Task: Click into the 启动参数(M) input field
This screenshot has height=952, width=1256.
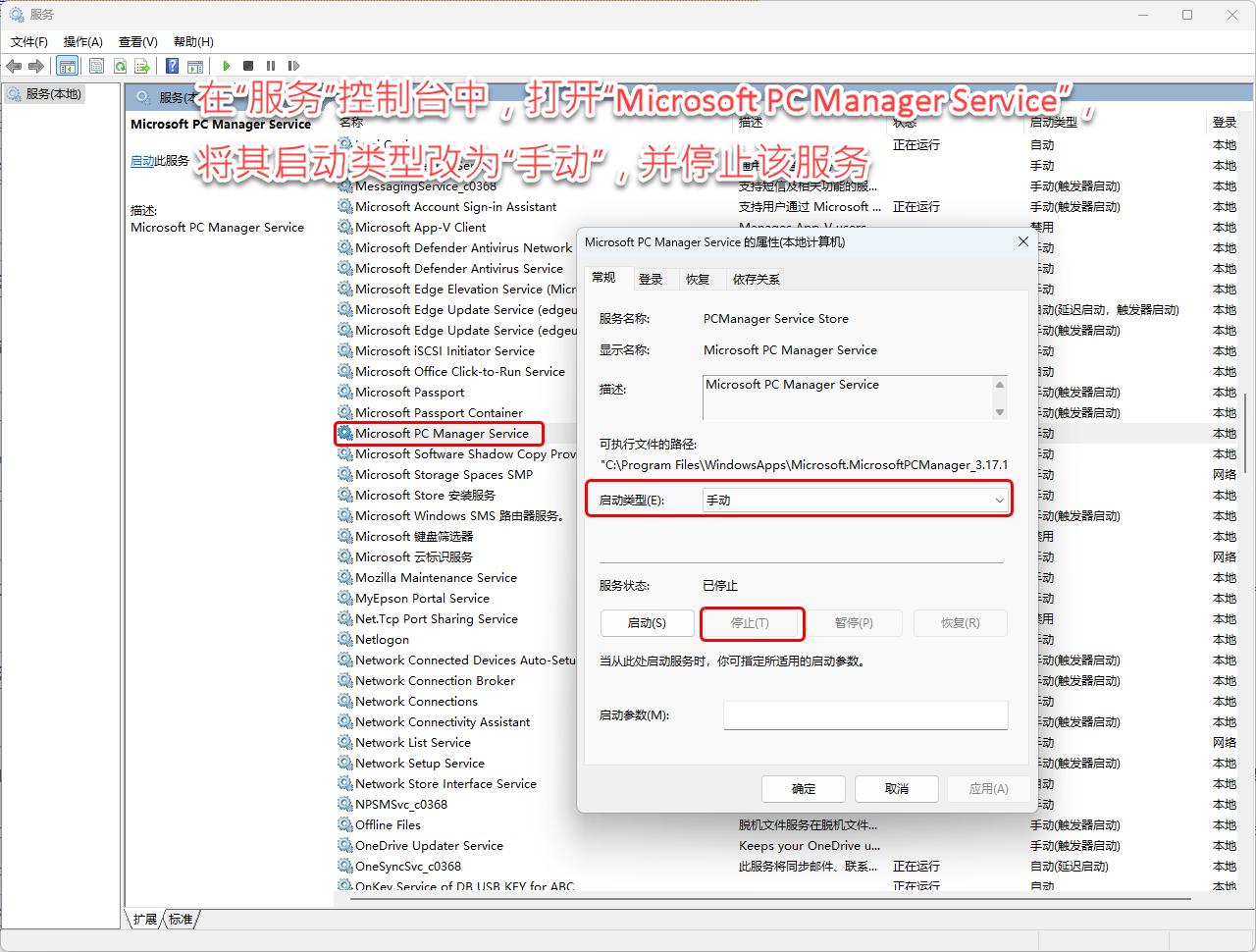Action: 865,715
